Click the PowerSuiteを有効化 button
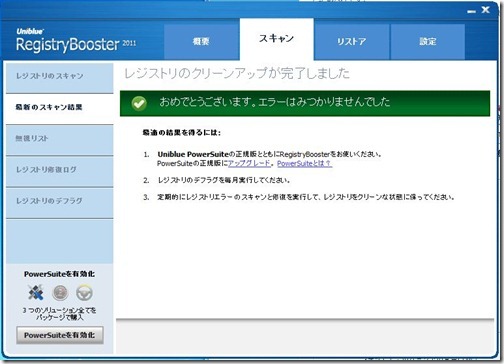This screenshot has height=364, width=504. pyautogui.click(x=60, y=335)
